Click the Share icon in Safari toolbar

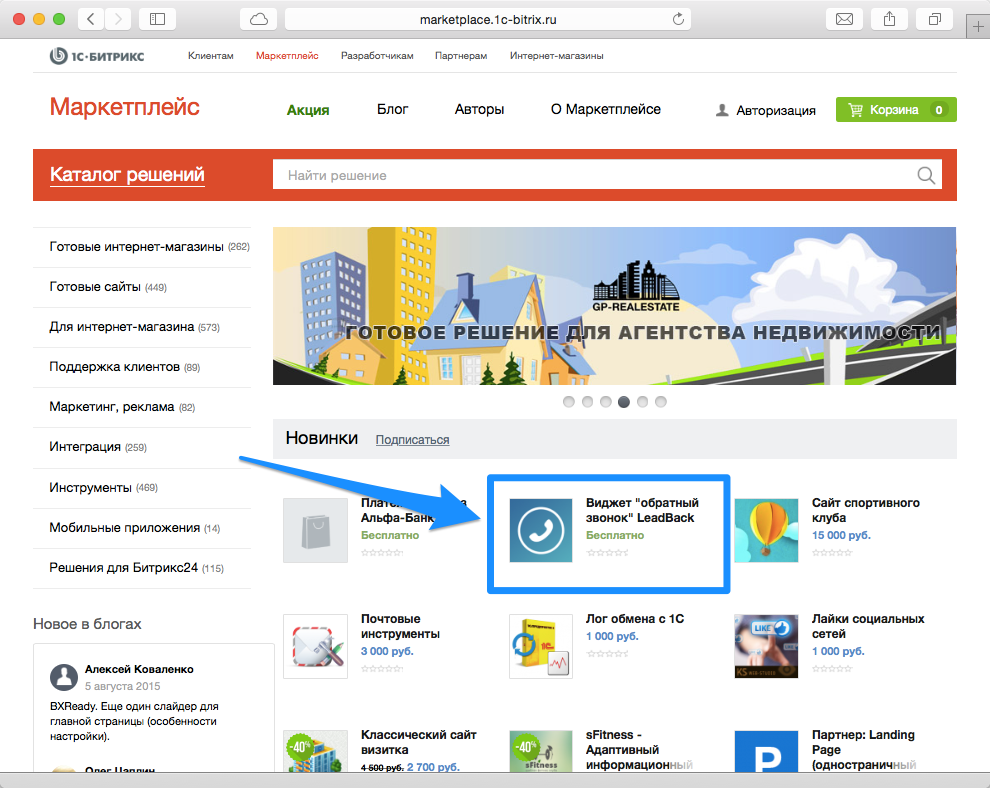coord(888,18)
